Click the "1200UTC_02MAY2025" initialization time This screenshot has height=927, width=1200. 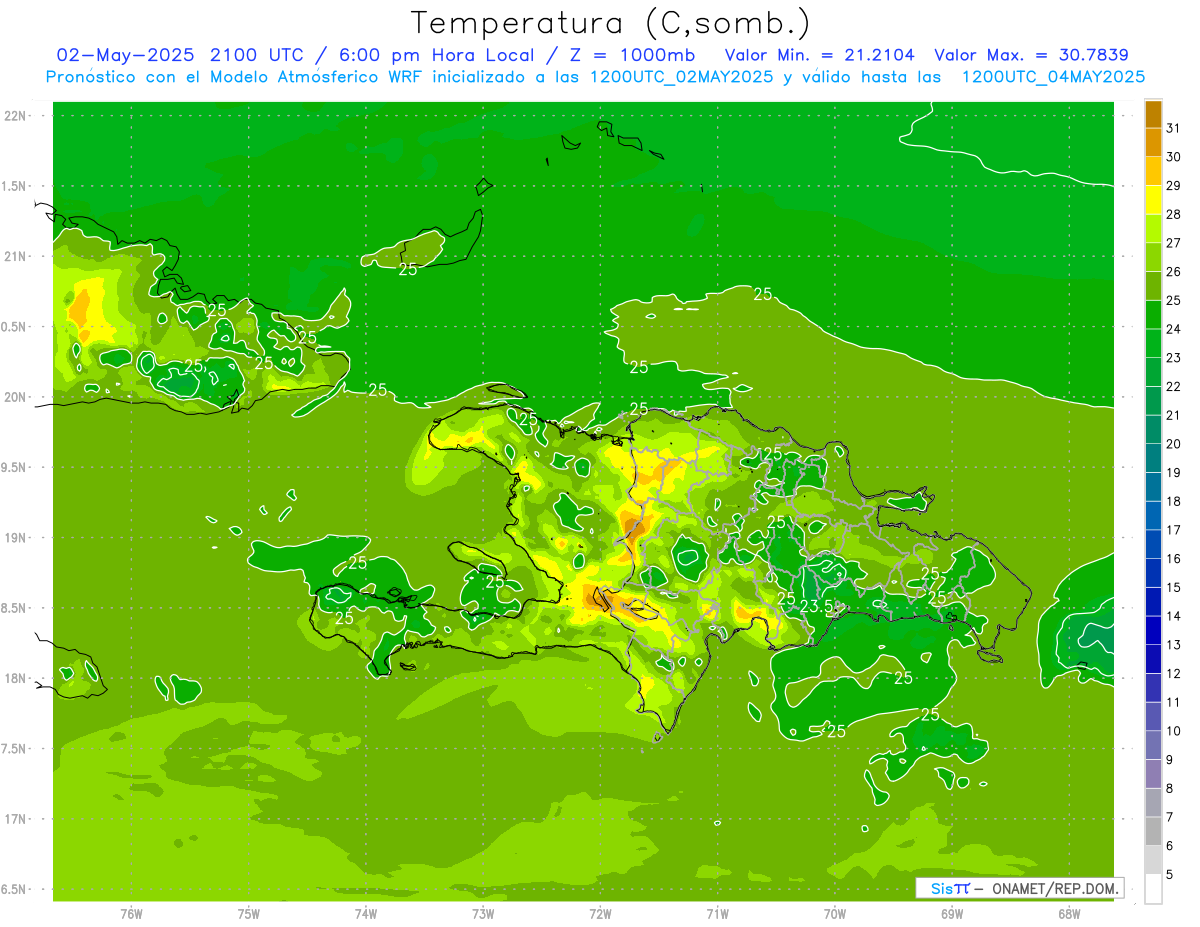681,77
